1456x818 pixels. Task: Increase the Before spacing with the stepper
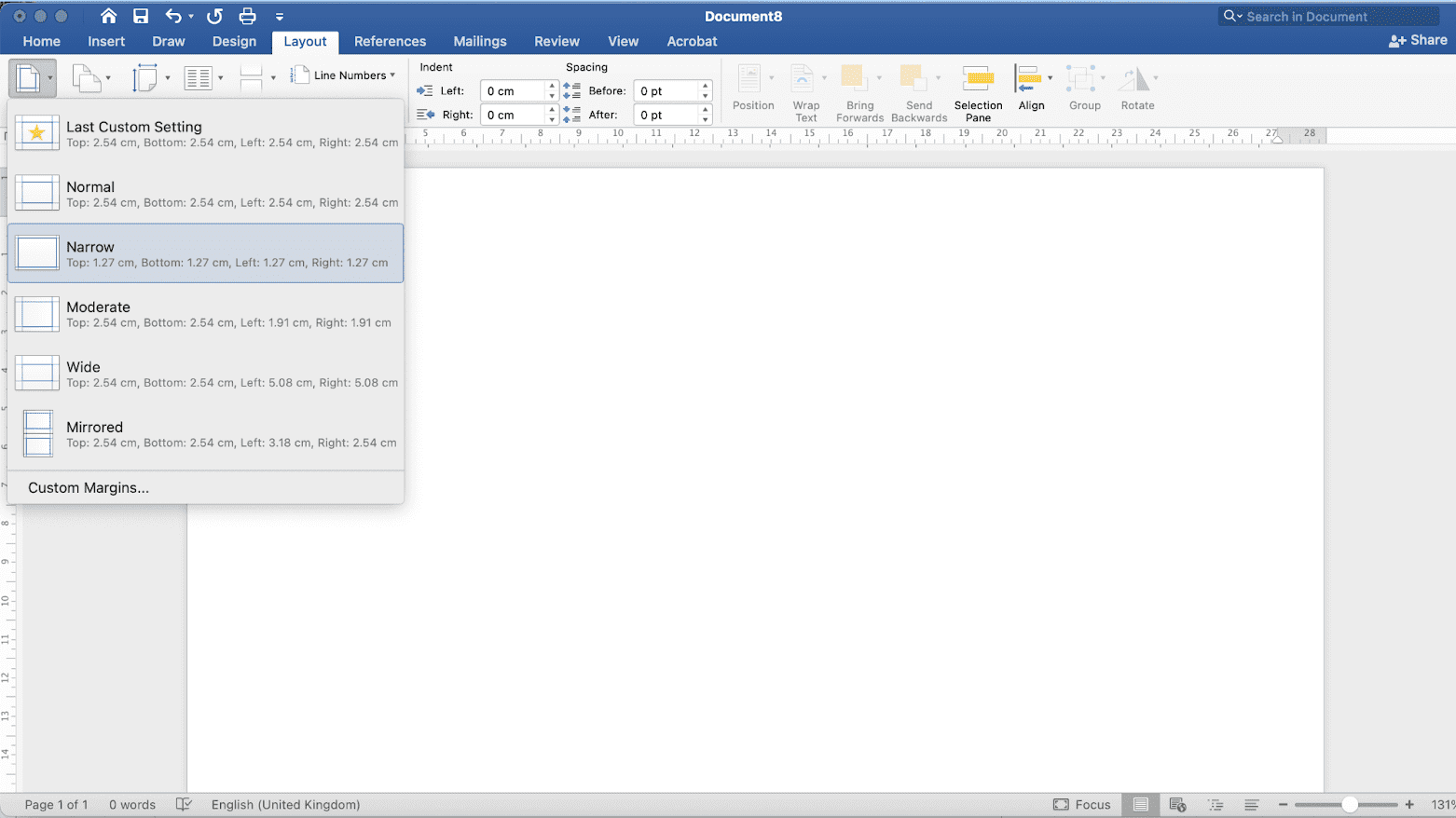pos(705,86)
